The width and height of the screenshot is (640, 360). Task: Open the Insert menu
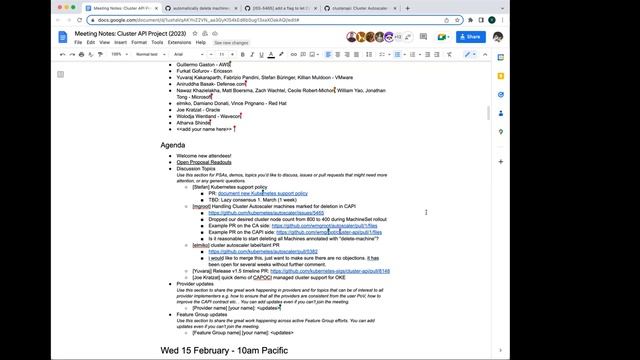(x=120, y=42)
